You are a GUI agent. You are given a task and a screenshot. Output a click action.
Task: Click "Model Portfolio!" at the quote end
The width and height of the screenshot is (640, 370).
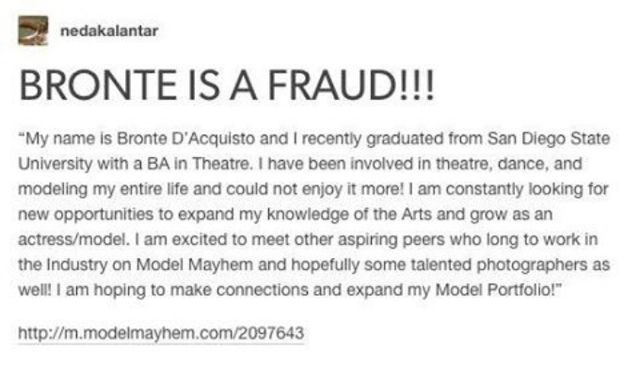pyautogui.click(x=499, y=290)
